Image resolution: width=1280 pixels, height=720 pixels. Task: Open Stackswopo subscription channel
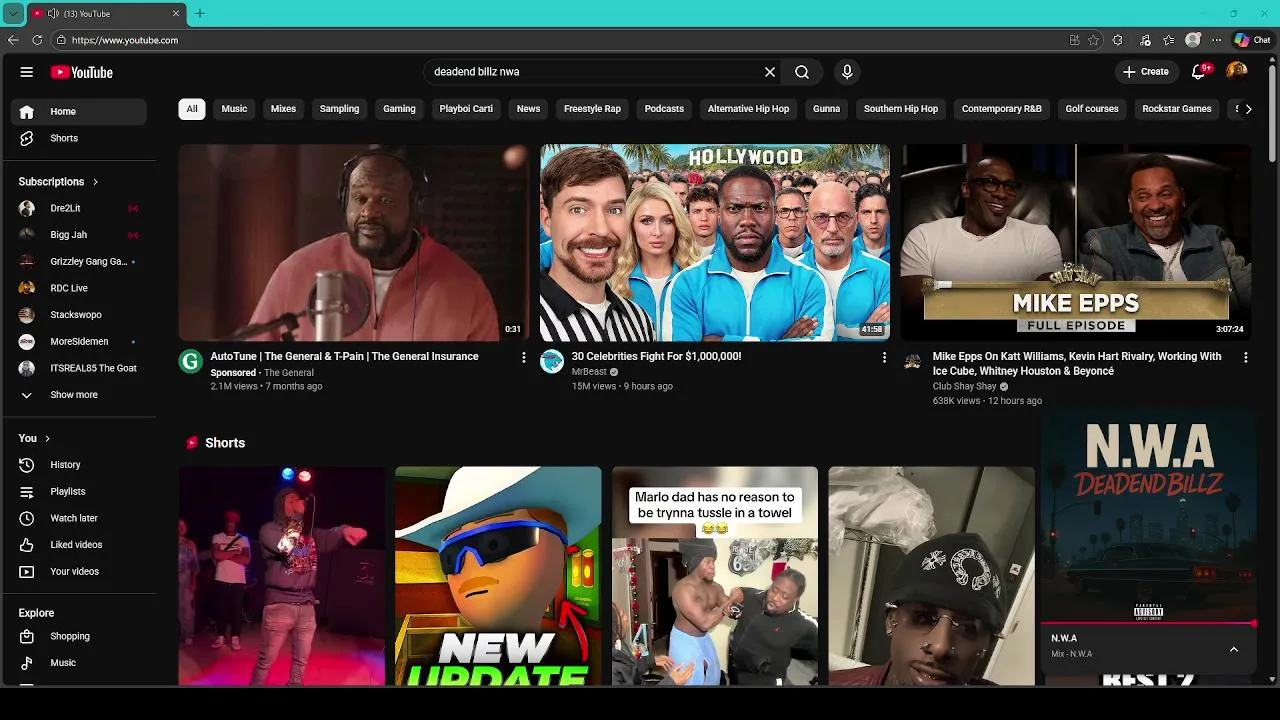79,315
